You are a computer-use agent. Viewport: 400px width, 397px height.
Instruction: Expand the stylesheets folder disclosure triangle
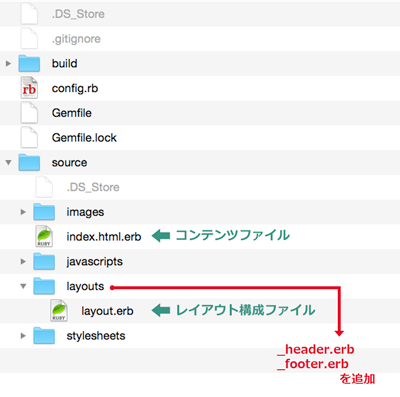[23, 336]
